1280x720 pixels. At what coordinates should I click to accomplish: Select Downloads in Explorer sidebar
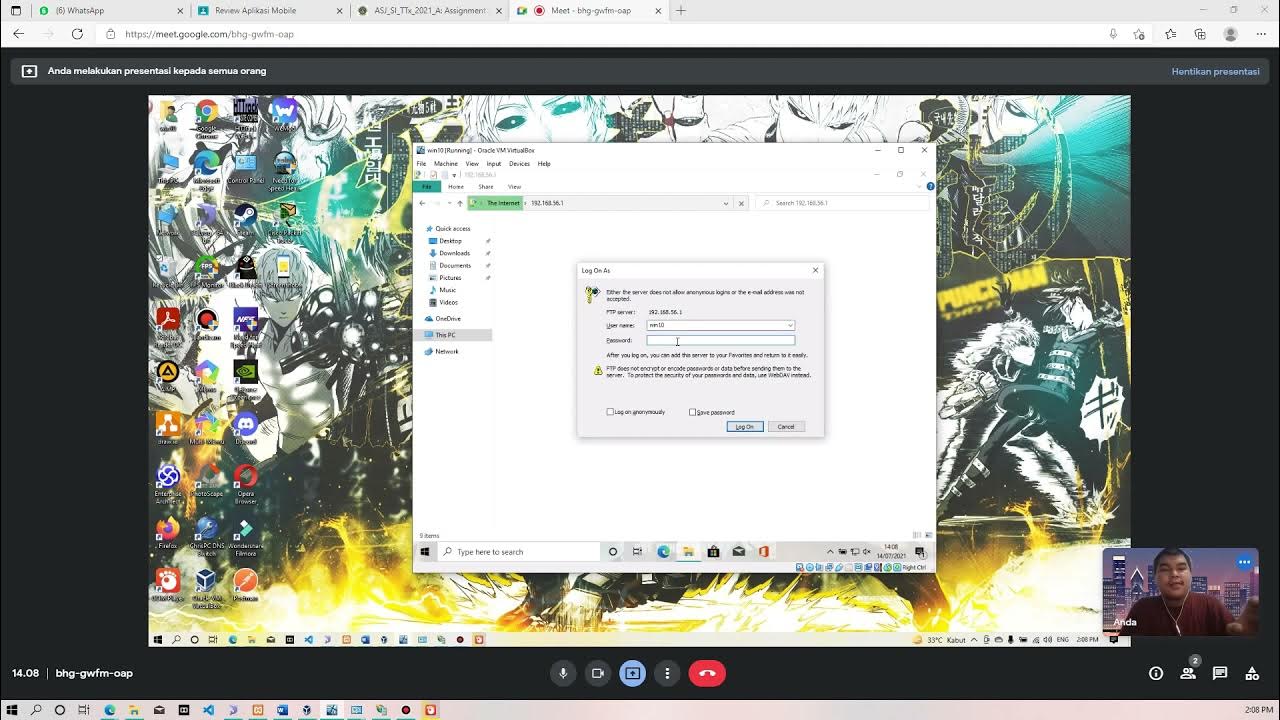tap(454, 253)
